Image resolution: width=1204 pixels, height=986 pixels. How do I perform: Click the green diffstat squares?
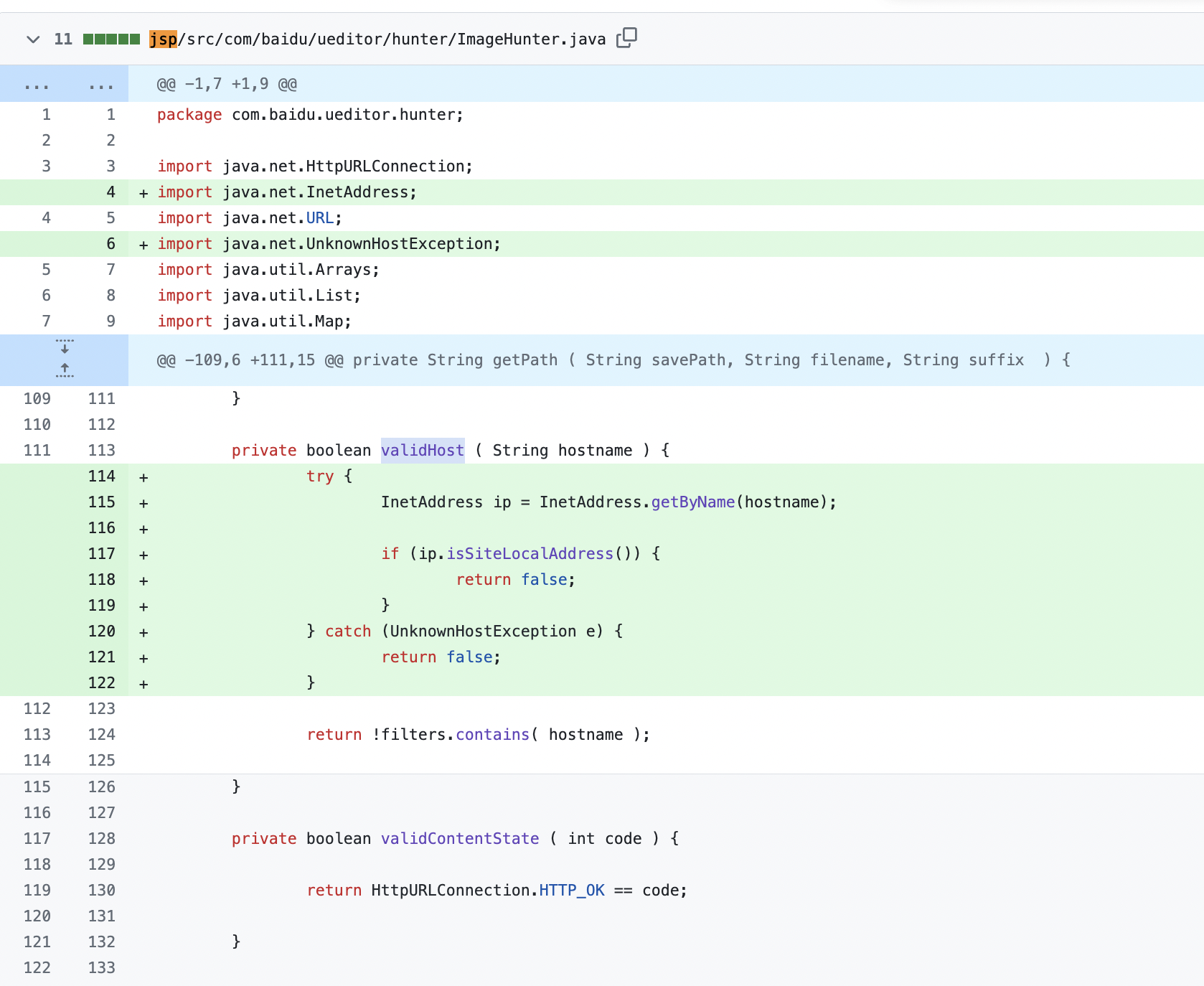coord(111,39)
